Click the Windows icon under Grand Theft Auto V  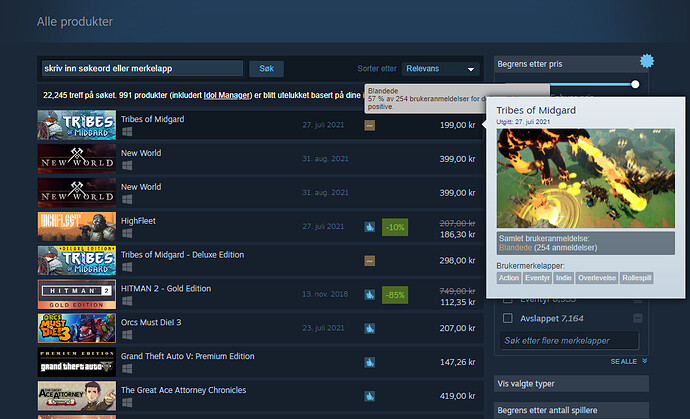pos(127,369)
